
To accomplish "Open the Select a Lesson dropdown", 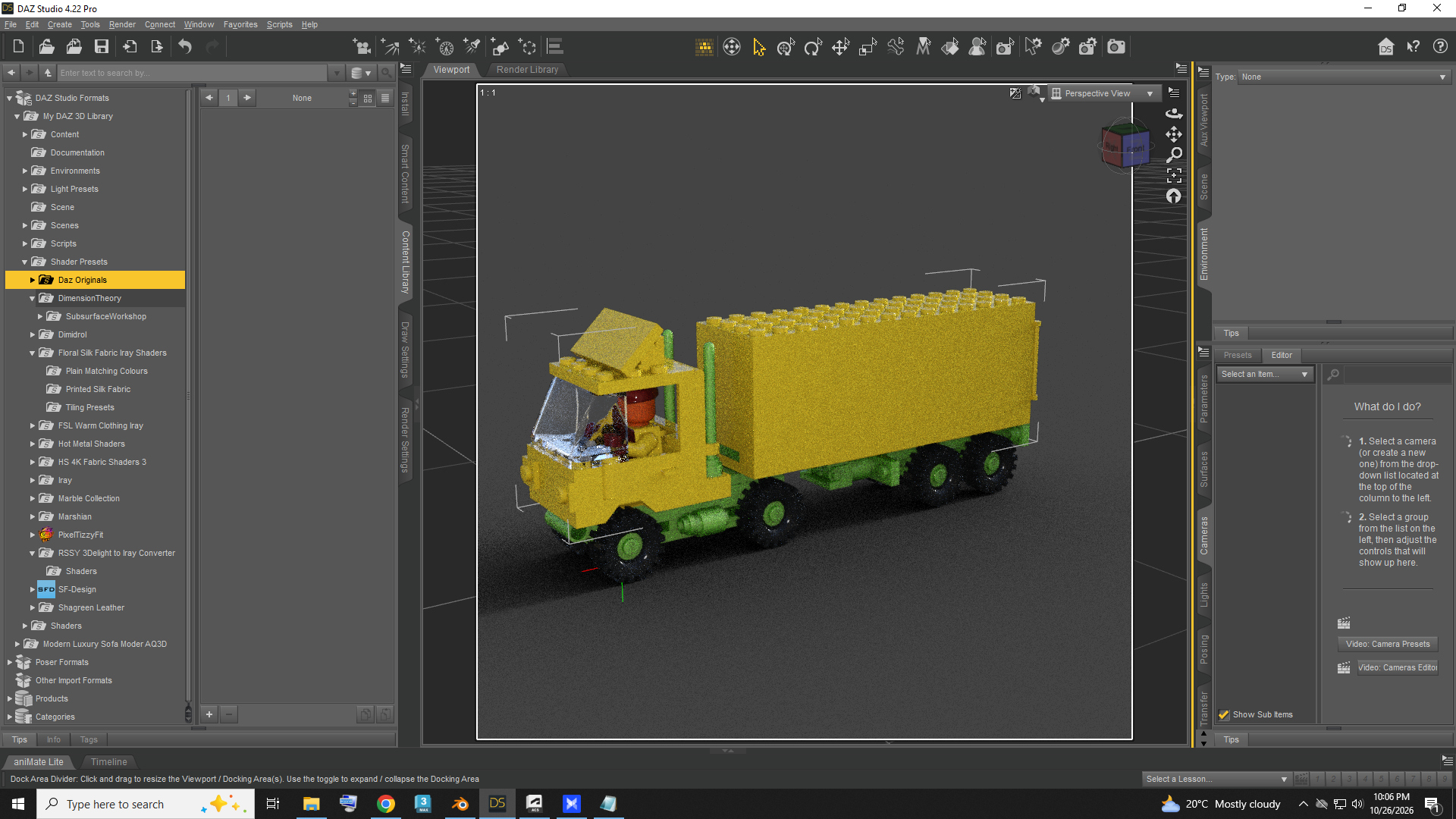I will pos(1216,779).
